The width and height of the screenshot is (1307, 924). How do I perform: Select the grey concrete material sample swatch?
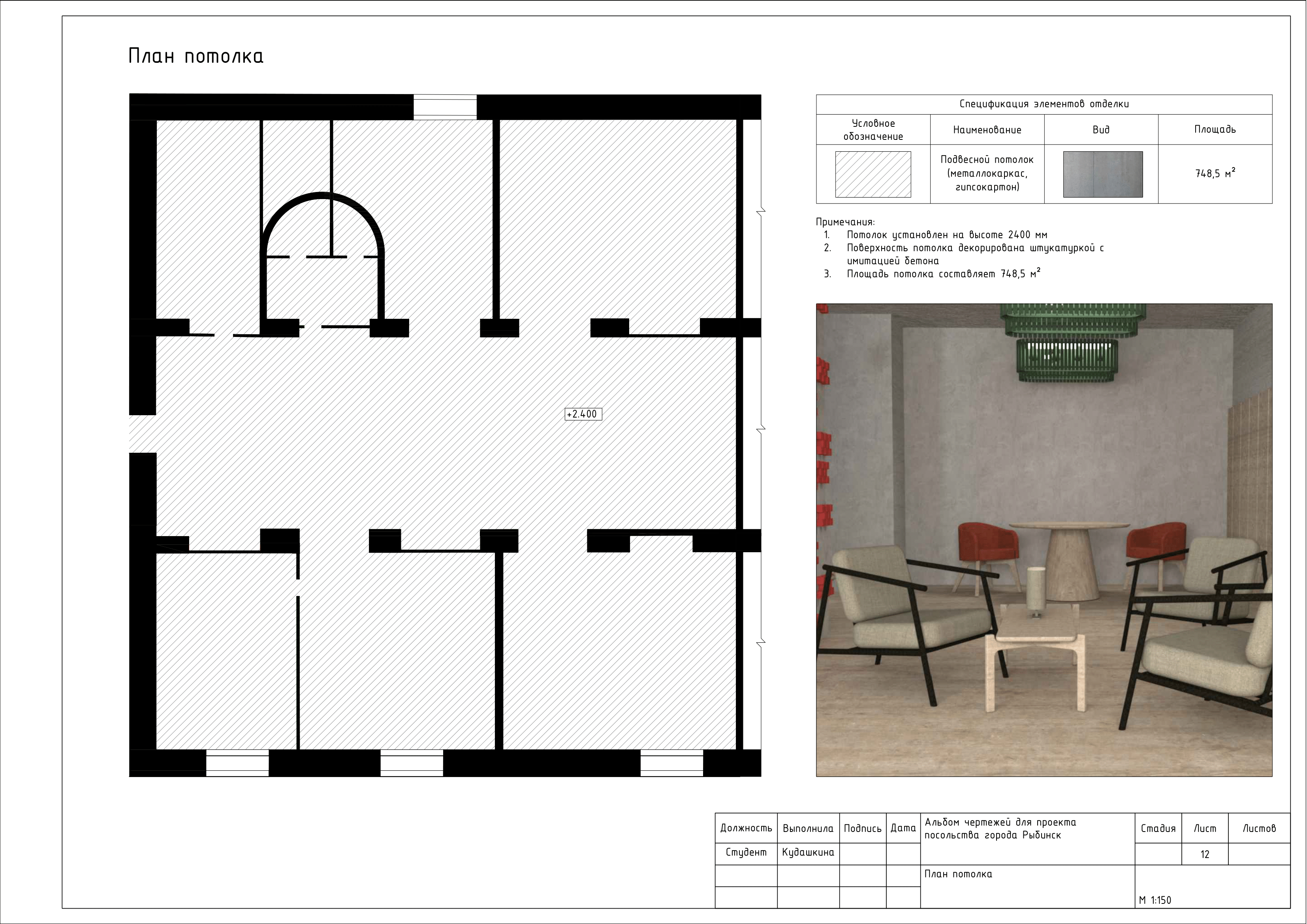[x=1103, y=174]
